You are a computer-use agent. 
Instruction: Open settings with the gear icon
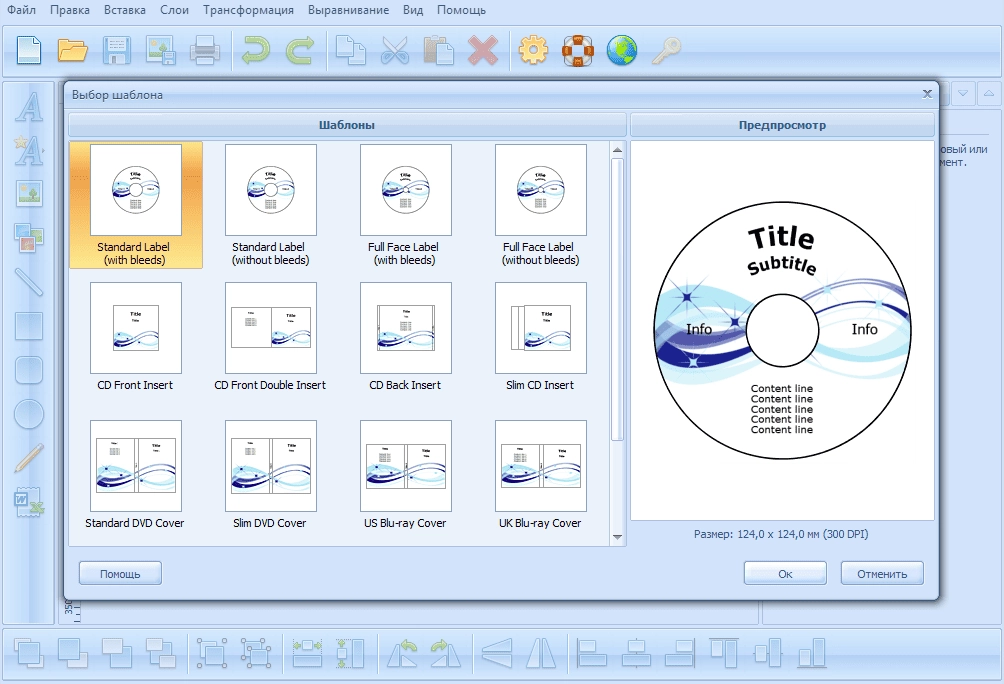click(x=533, y=50)
